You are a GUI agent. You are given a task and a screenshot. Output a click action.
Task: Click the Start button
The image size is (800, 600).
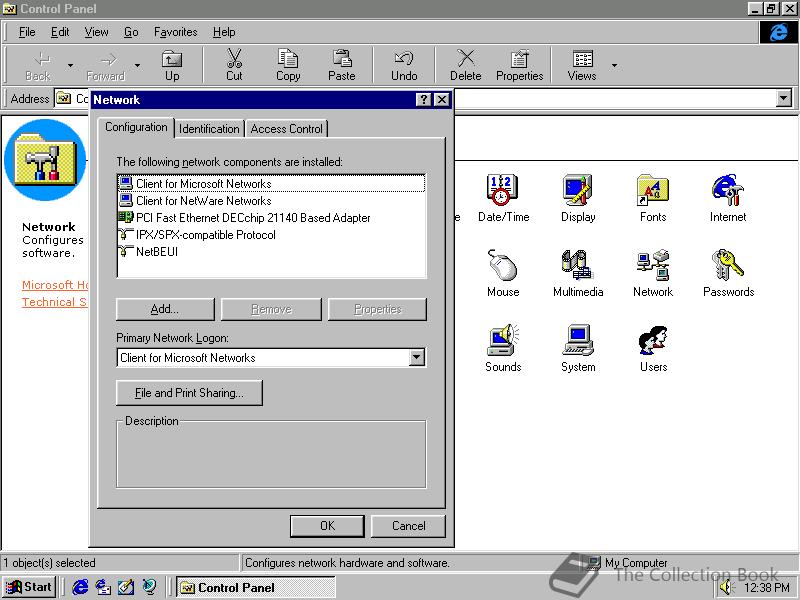coord(29,587)
